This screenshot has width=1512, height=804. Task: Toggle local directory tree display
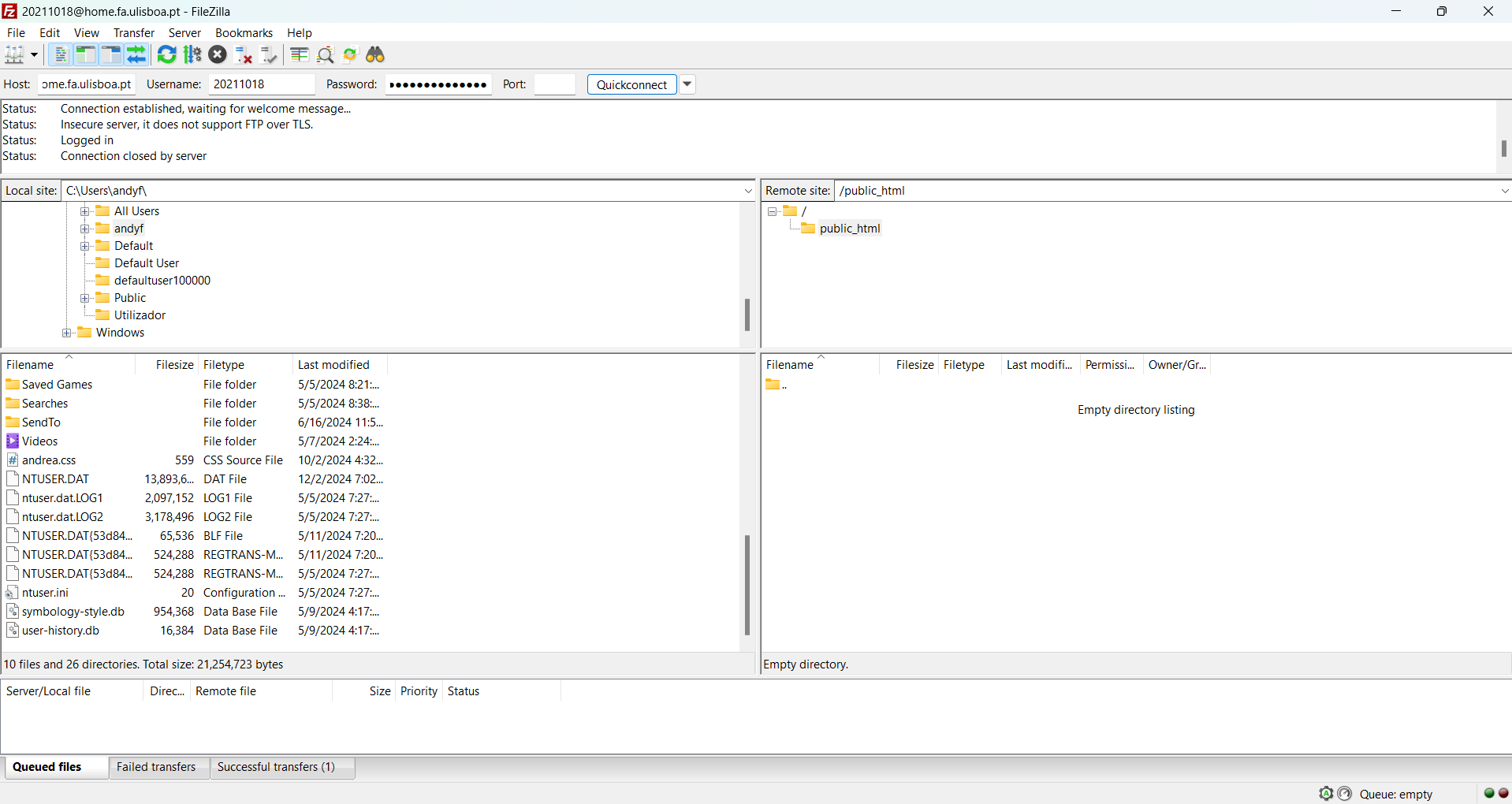coord(85,54)
